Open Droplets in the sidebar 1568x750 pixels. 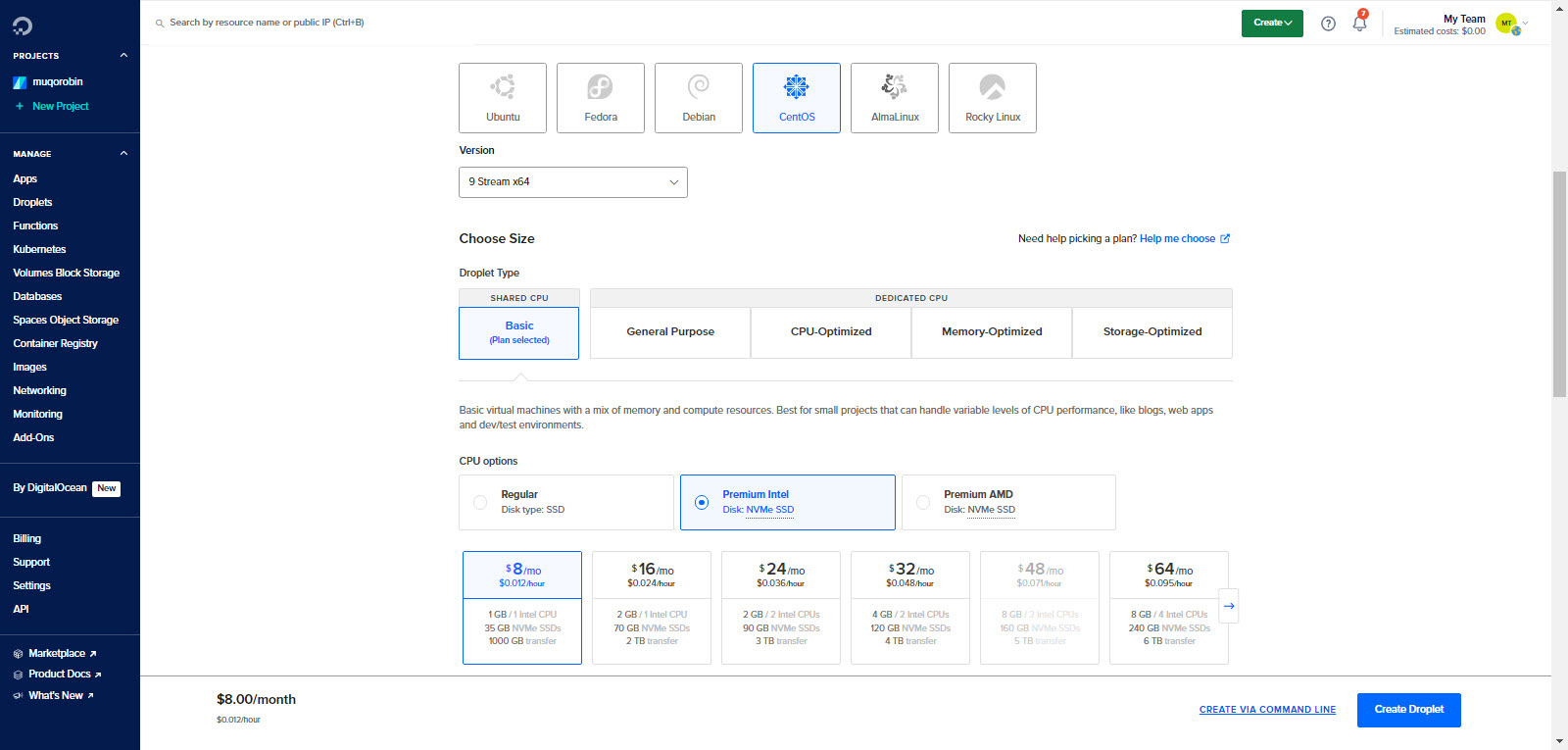(32, 203)
